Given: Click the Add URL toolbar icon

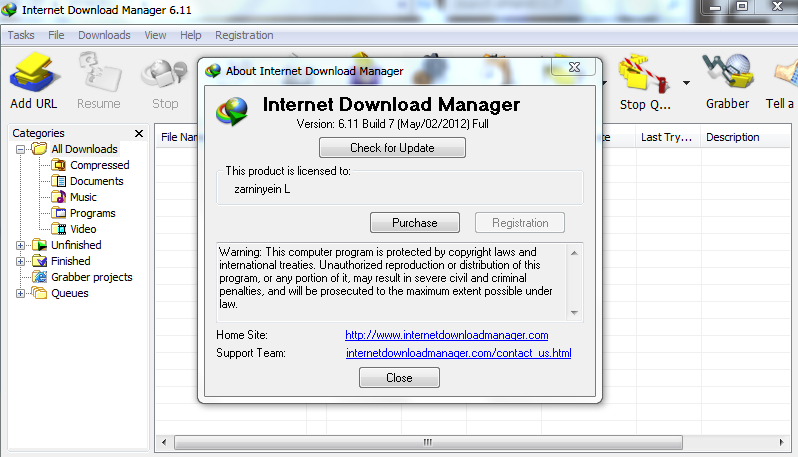Looking at the screenshot, I should [x=34, y=74].
